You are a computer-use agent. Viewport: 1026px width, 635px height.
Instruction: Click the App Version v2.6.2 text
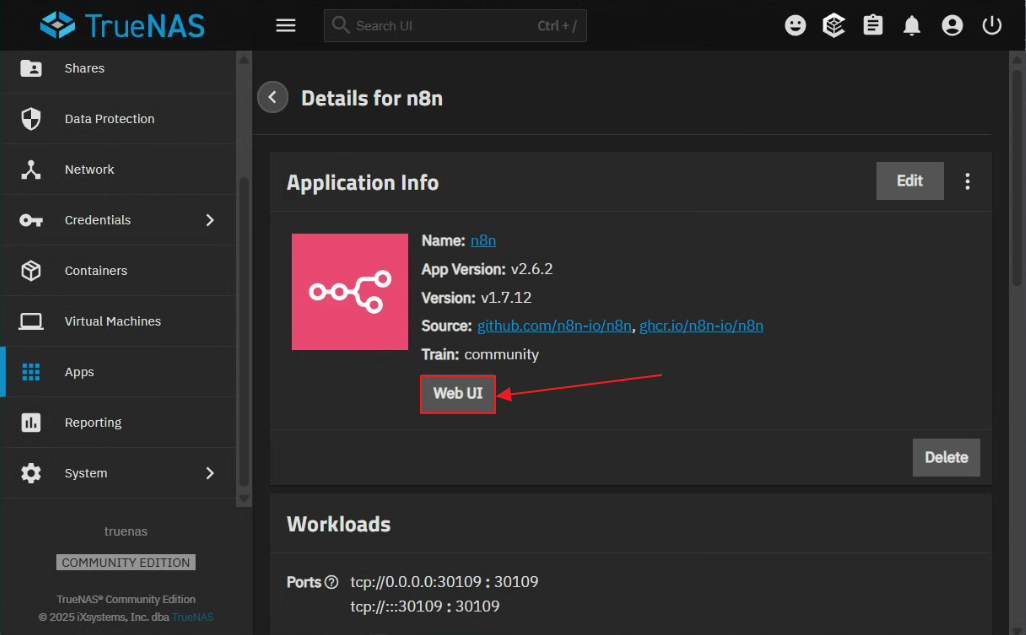[487, 269]
